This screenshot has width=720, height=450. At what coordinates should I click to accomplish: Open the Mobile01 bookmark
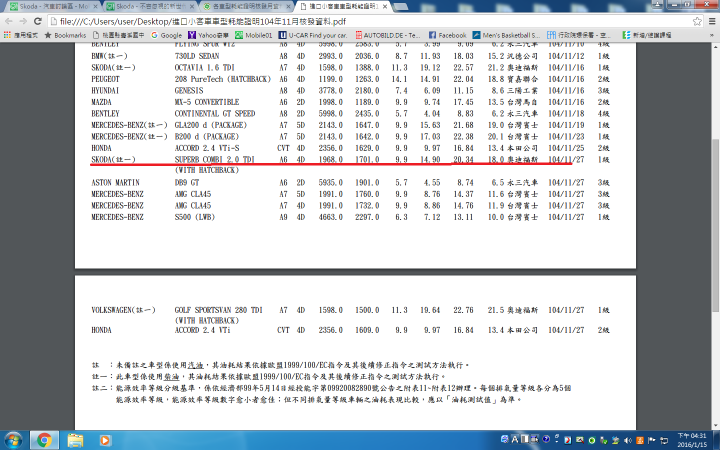[x=253, y=35]
